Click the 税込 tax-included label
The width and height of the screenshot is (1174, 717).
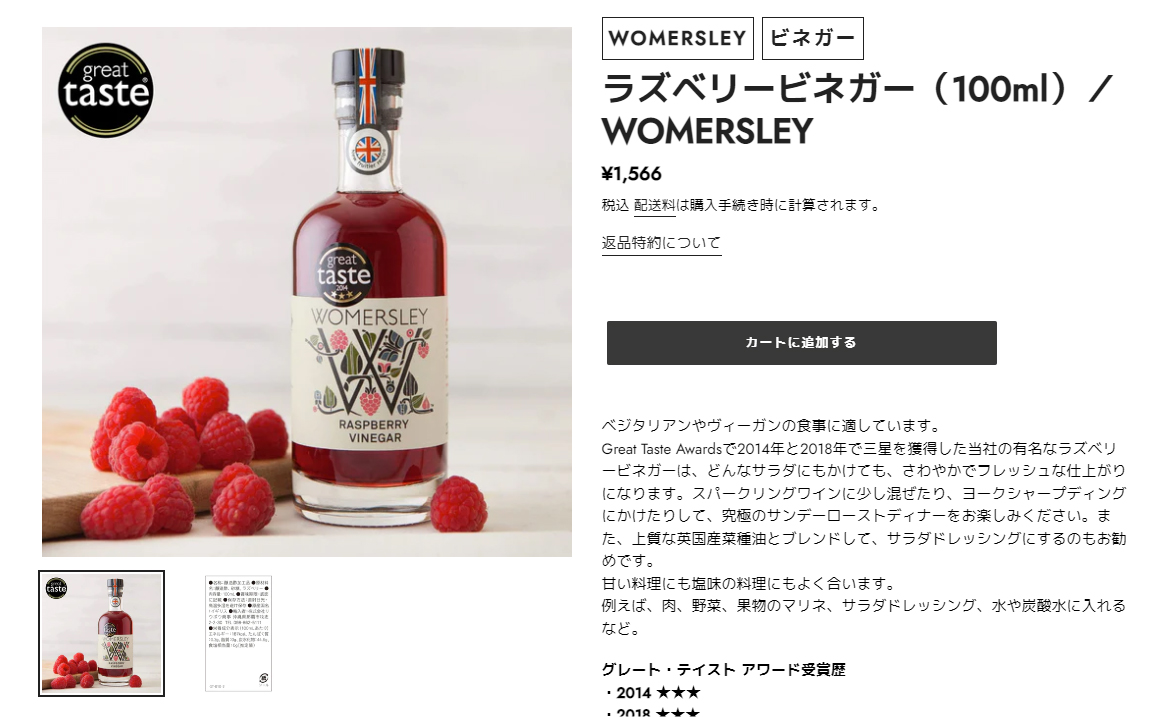pyautogui.click(x=615, y=205)
